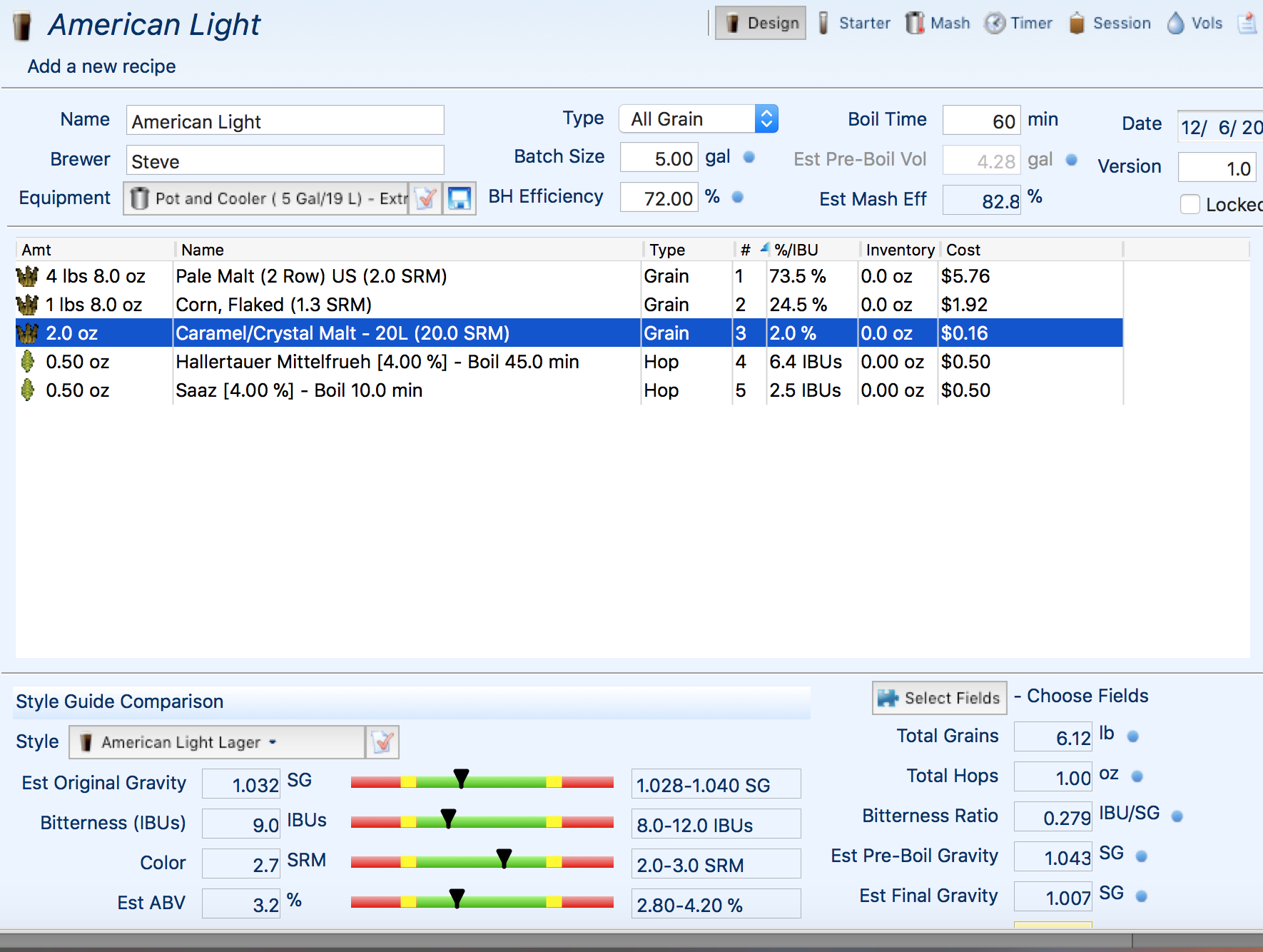
Task: Click the BH Efficiency 72.00 field
Action: coord(659,197)
